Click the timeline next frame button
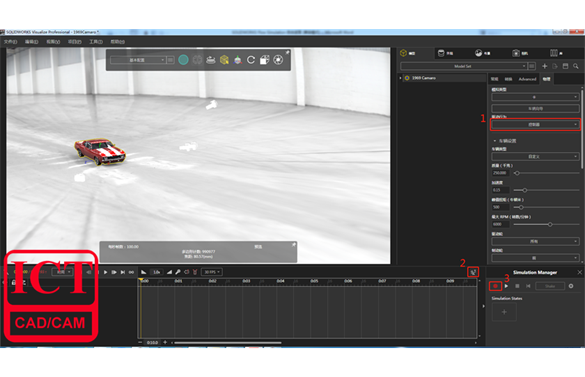Viewport: 585px width, 377px height. click(114, 272)
